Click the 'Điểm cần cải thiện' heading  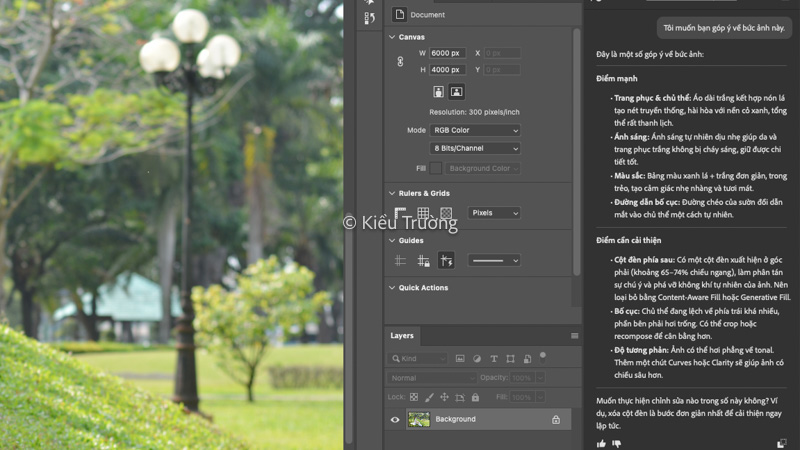tap(629, 240)
